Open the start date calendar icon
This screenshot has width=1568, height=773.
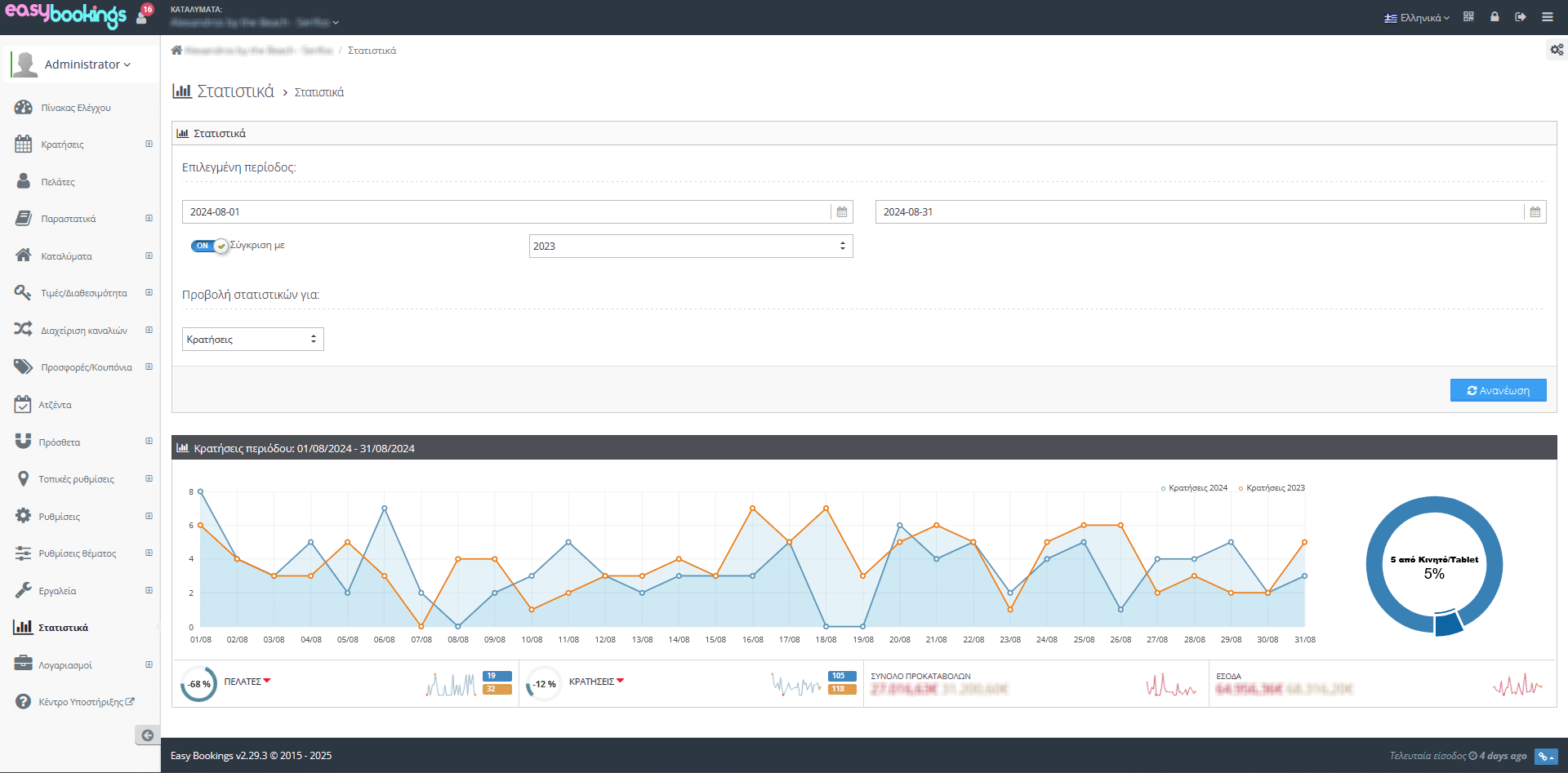tap(842, 211)
